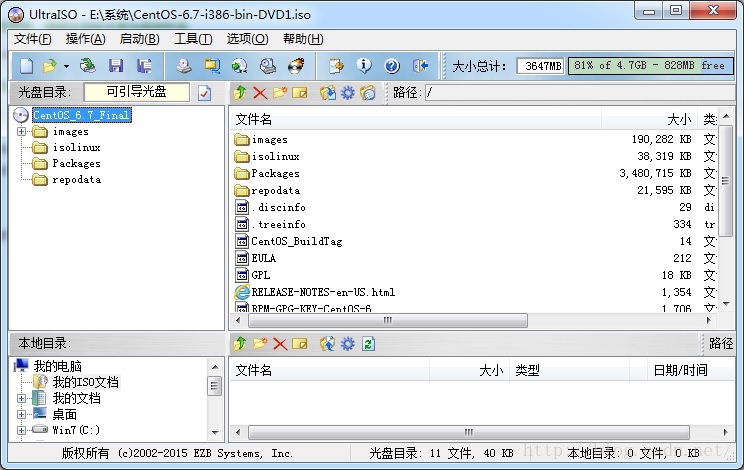Expand the 桌面 node in local tree
The image size is (744, 470).
click(21, 415)
